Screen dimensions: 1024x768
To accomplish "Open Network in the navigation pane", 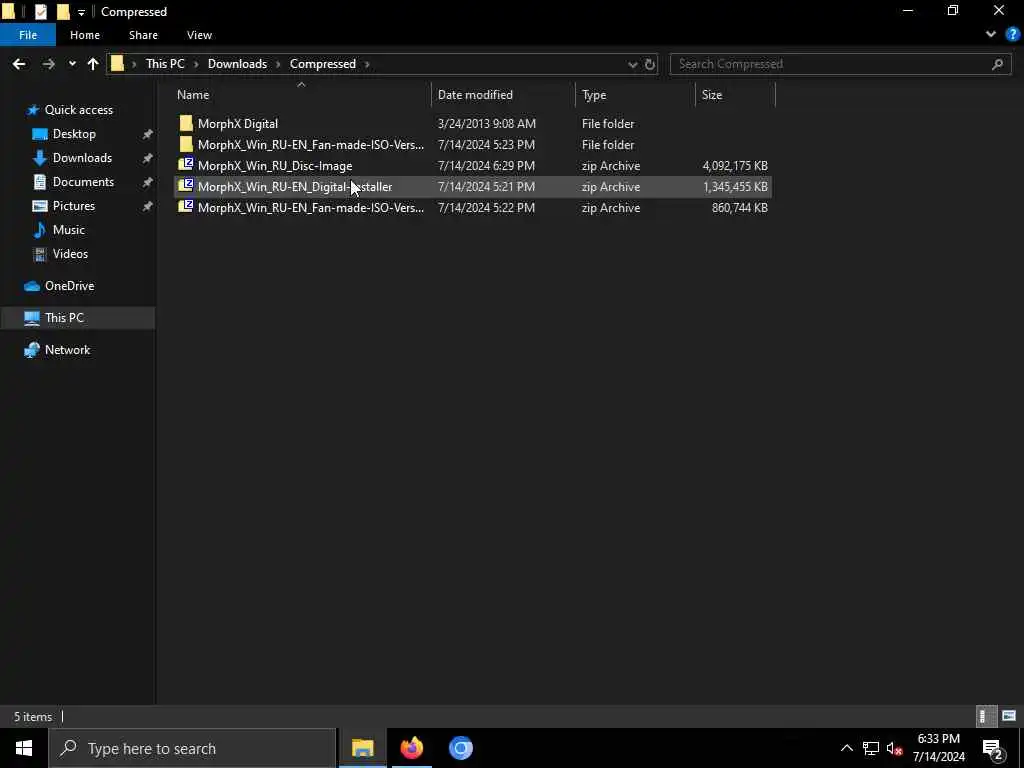I will click(x=67, y=350).
